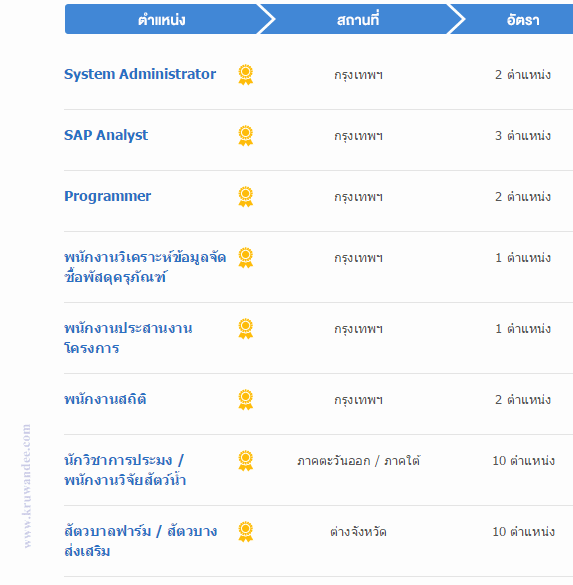573x585 pixels.
Task: Click the award badge beside System Administrator
Action: (x=245, y=75)
